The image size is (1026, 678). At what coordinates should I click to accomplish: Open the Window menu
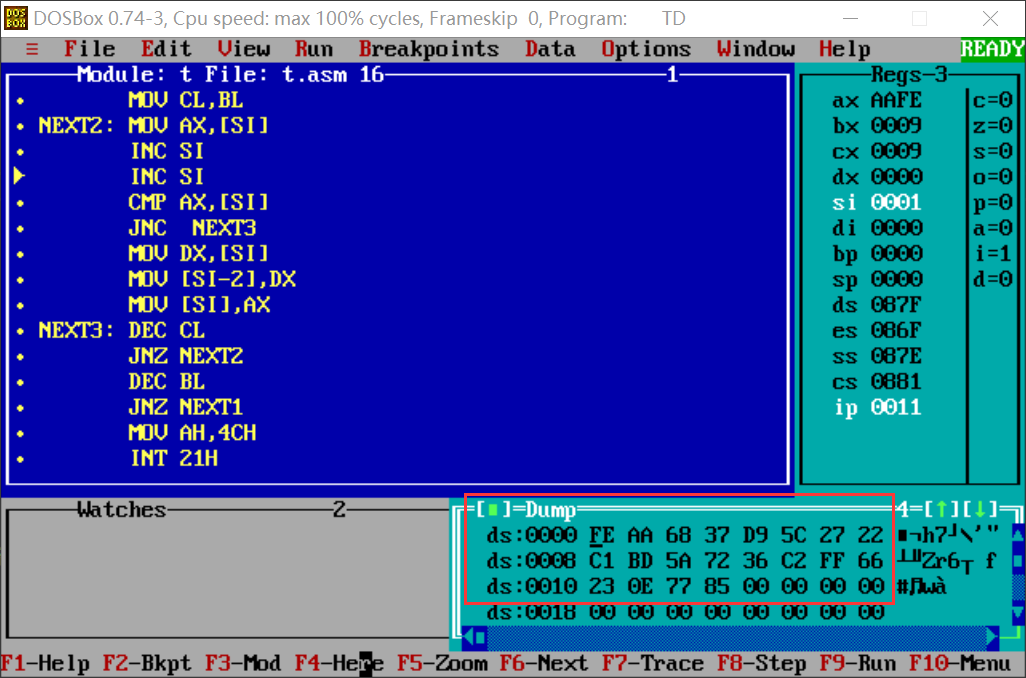coord(755,49)
